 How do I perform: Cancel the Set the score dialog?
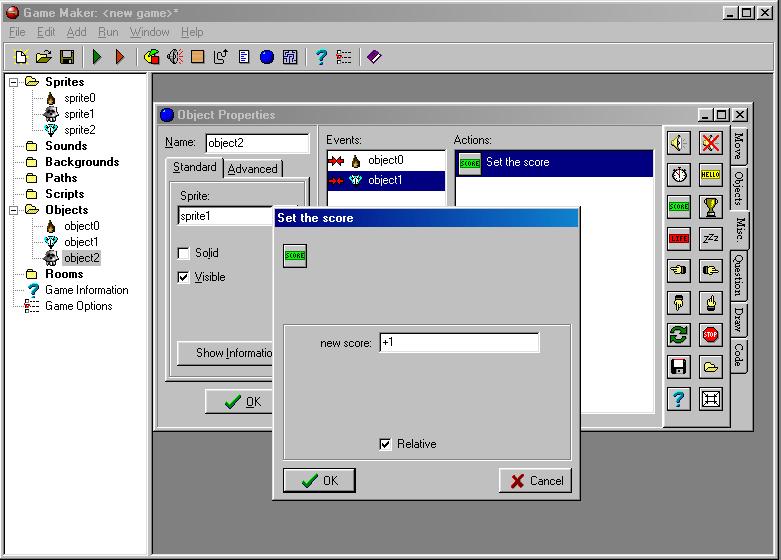coord(535,481)
